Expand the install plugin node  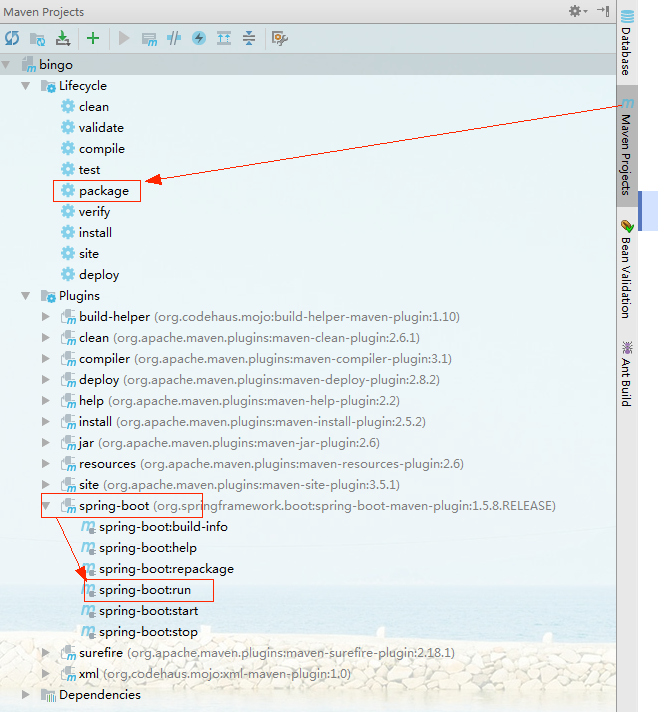45,421
